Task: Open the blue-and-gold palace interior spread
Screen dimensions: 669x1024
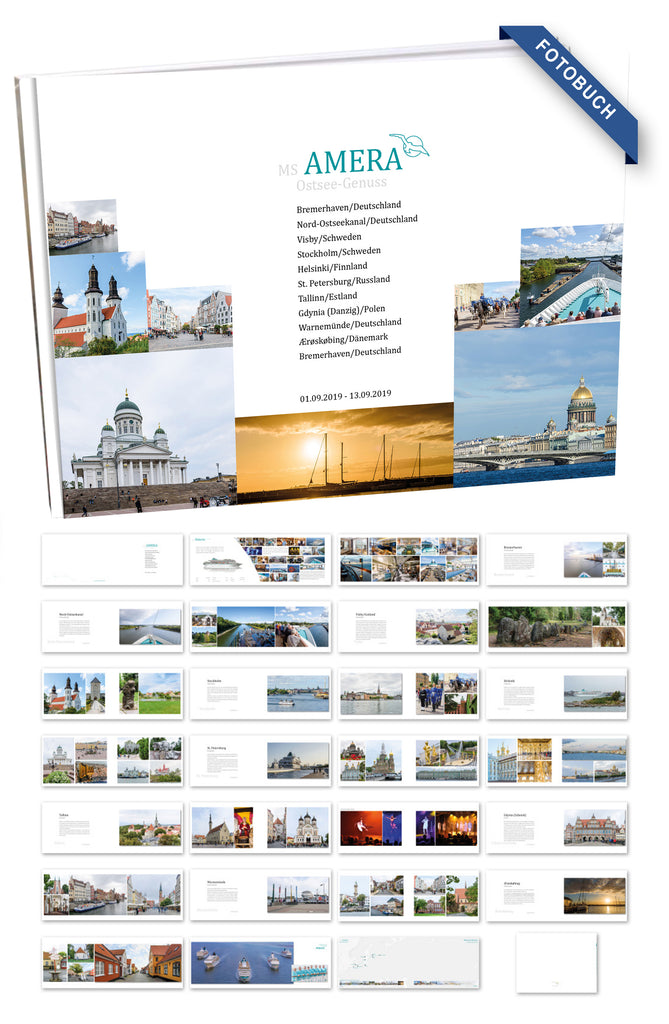Action: (x=557, y=761)
